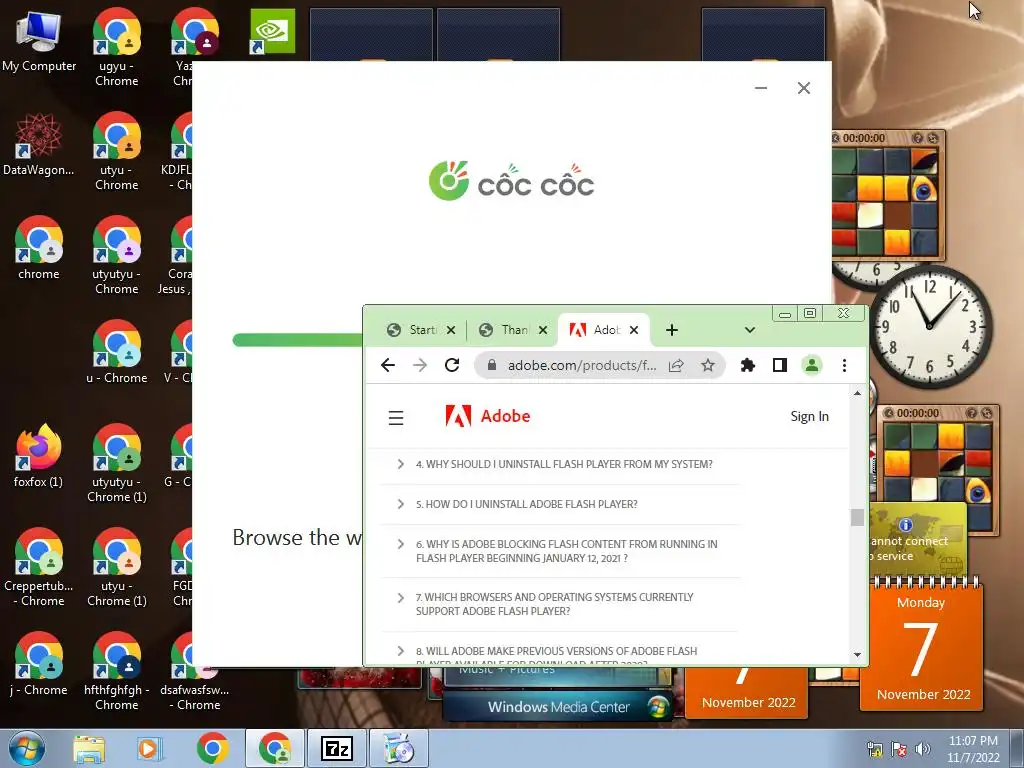The width and height of the screenshot is (1024, 768).
Task: Select the j - Chrome shortcut
Action: tap(39, 664)
